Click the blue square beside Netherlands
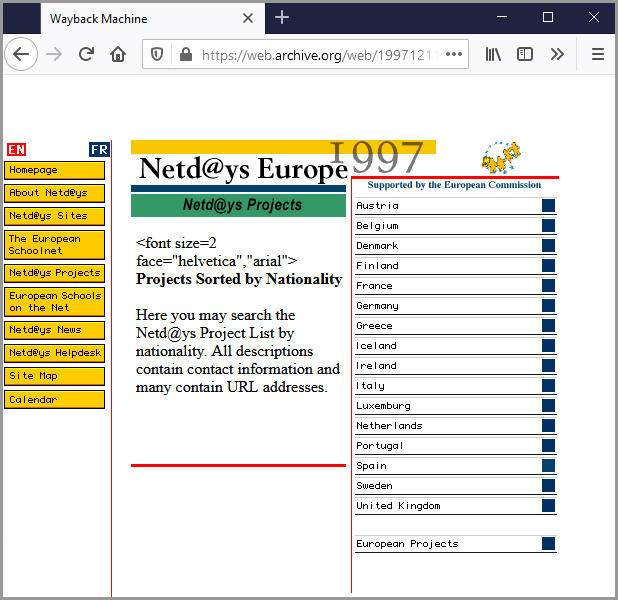The image size is (618, 600). (x=548, y=425)
